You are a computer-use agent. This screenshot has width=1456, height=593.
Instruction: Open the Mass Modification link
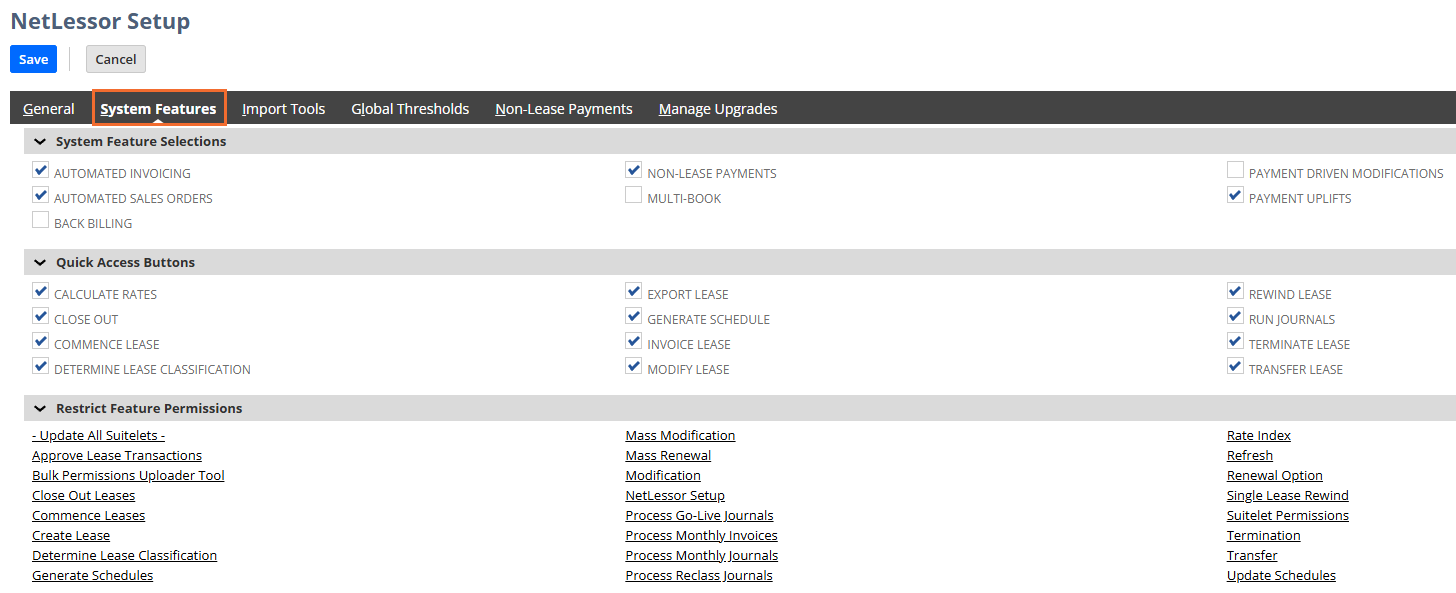tap(680, 435)
